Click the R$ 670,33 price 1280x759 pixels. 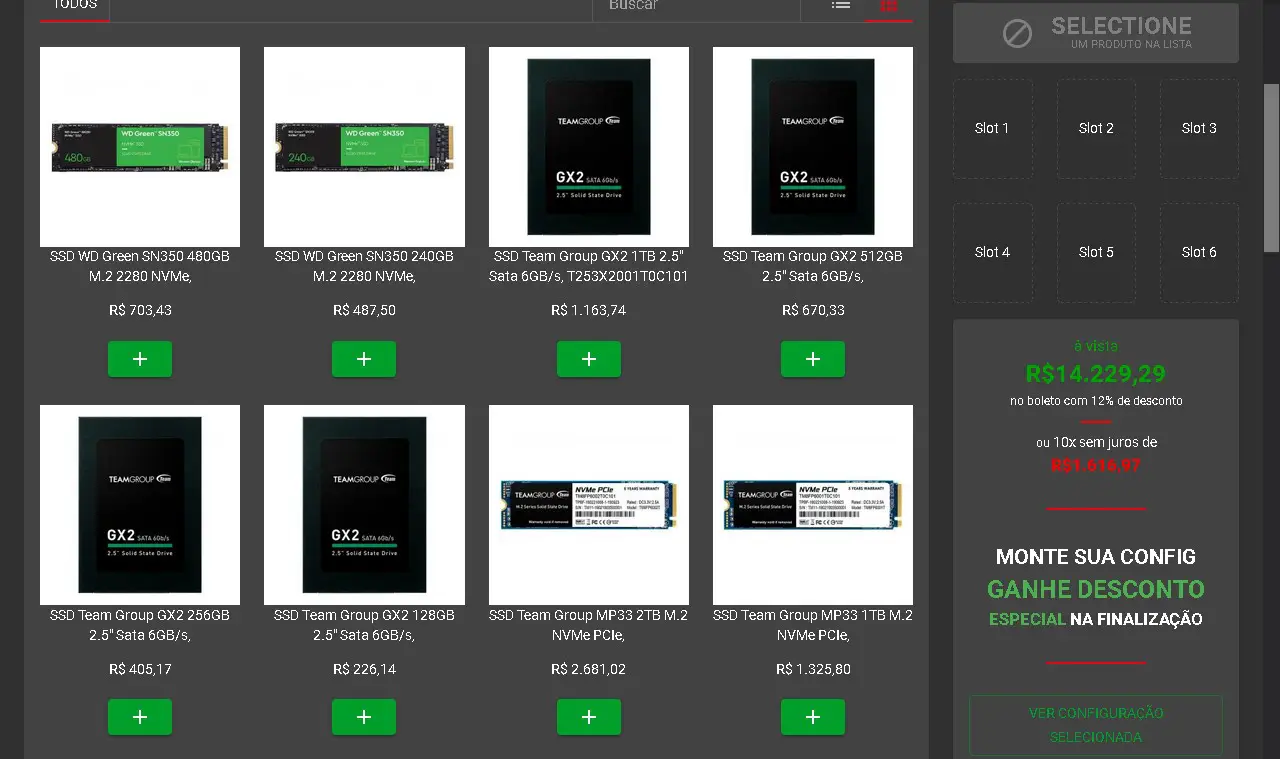[x=813, y=310]
